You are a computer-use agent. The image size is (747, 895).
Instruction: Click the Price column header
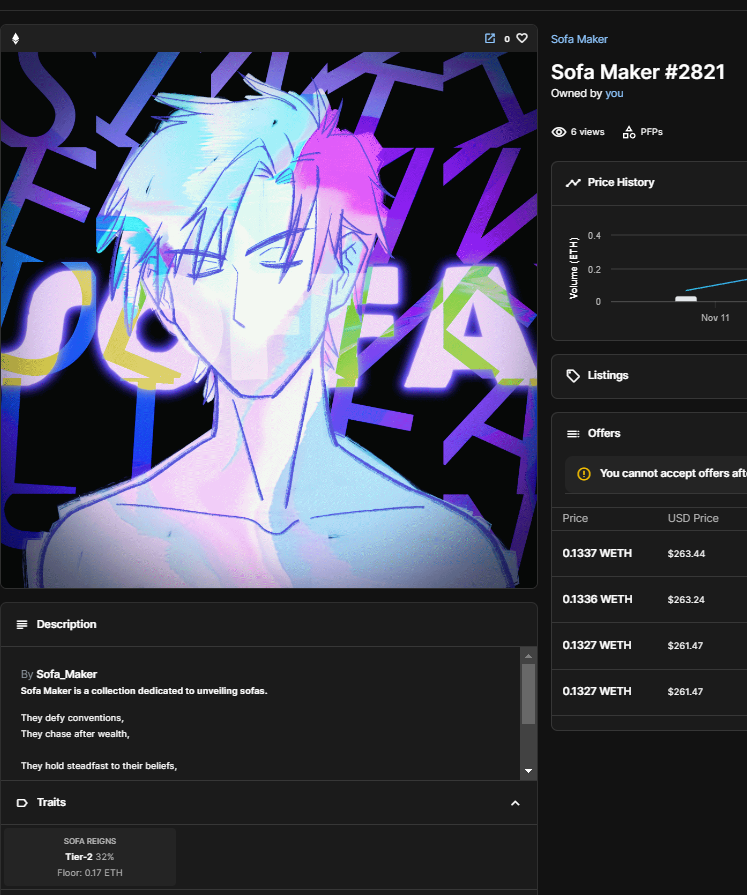[575, 518]
